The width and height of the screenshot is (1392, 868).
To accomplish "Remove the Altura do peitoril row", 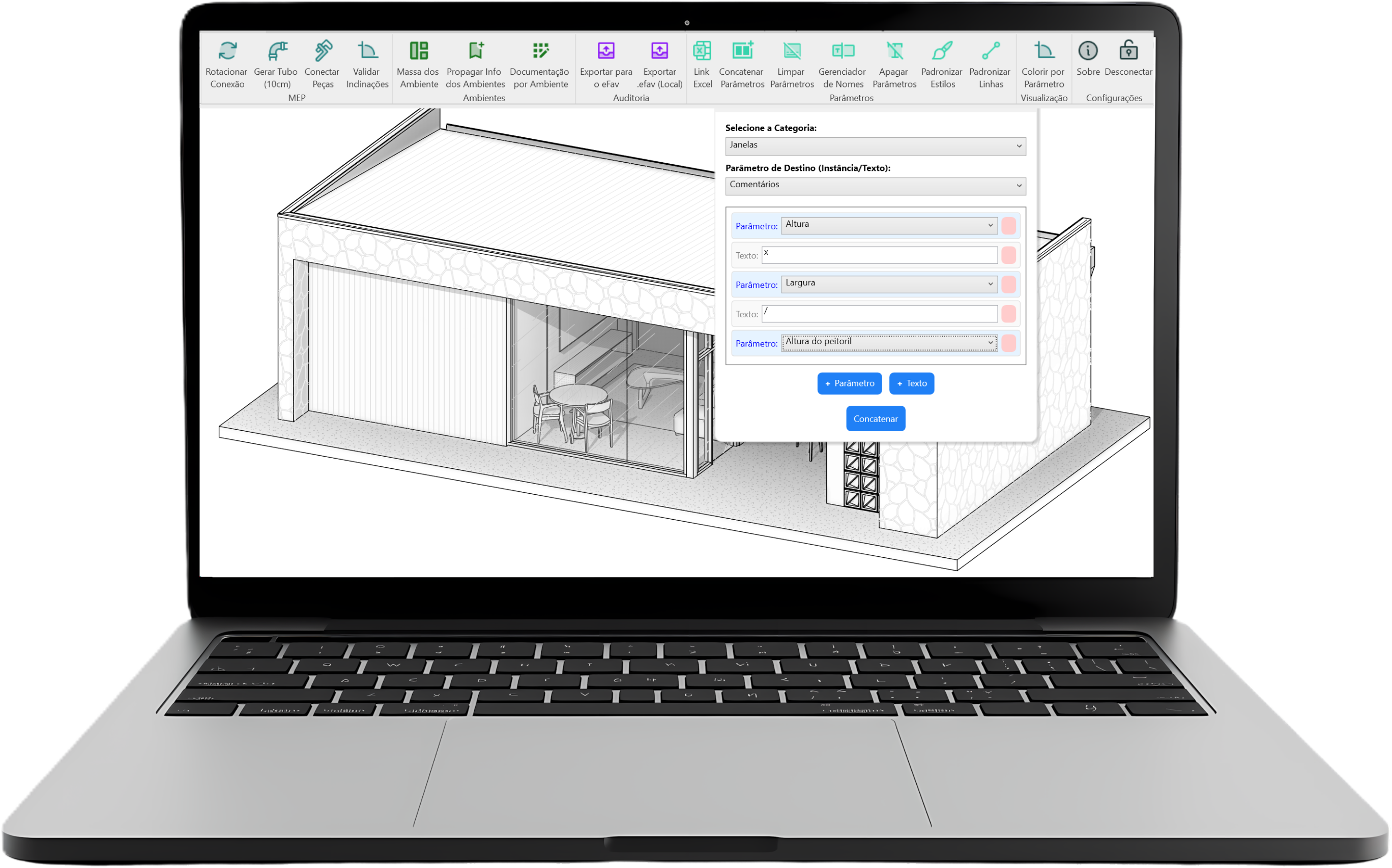I will [1009, 343].
